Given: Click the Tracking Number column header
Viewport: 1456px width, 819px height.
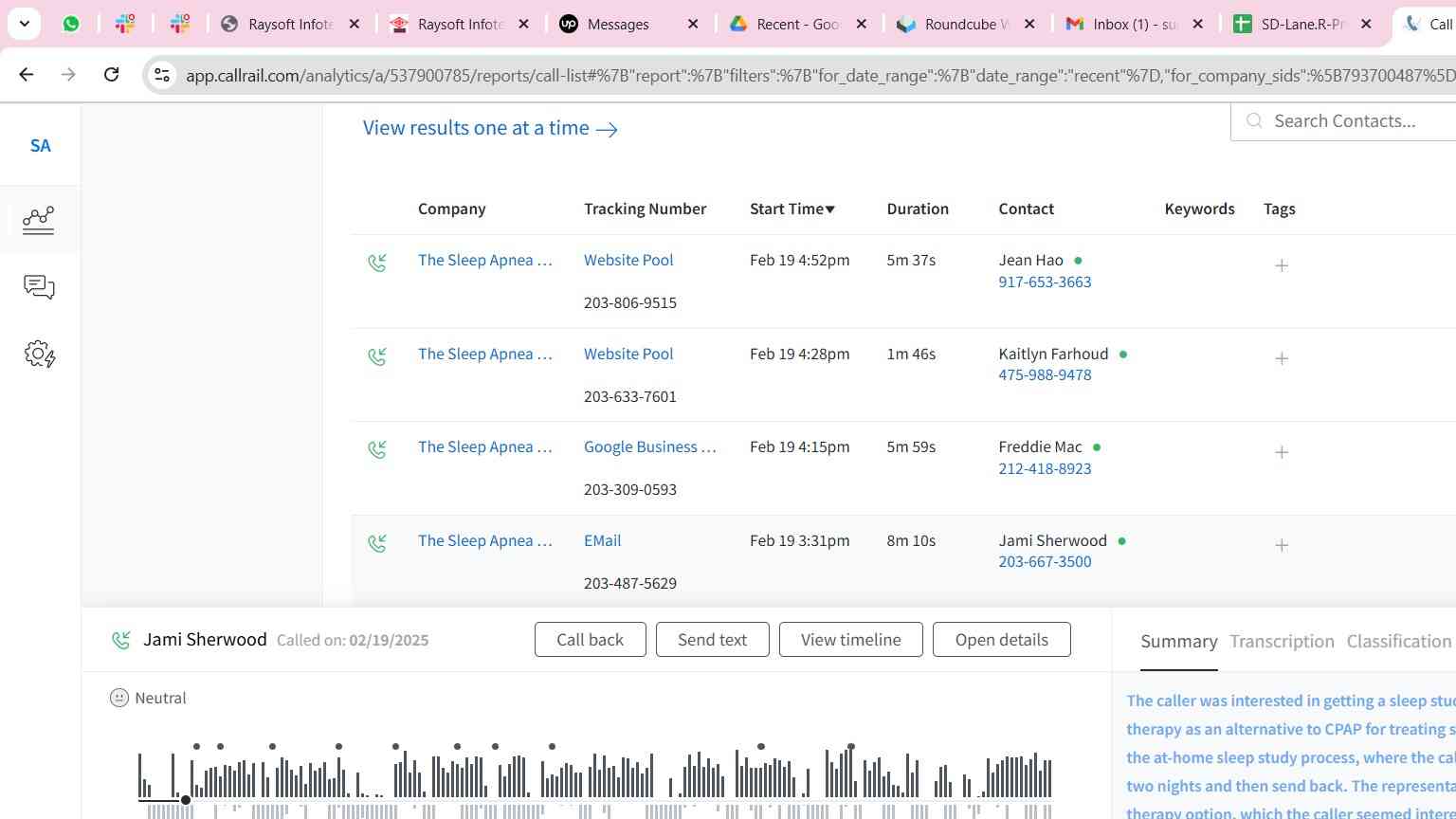Looking at the screenshot, I should [645, 209].
